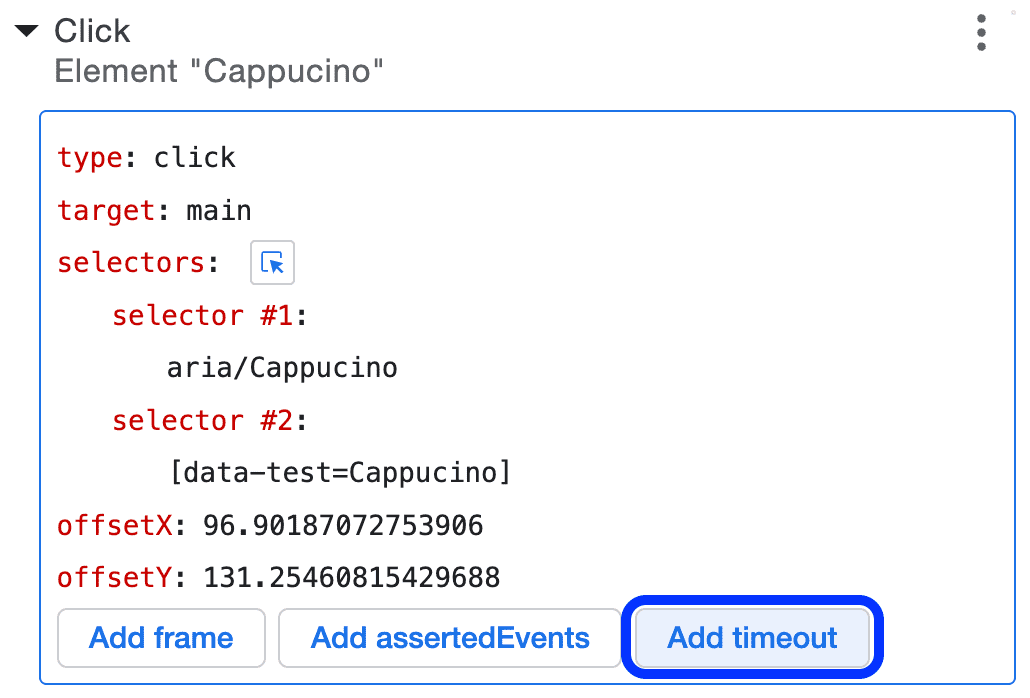
Task: Select selector #2 value '[data-test=Cappucino]'
Action: (x=338, y=472)
